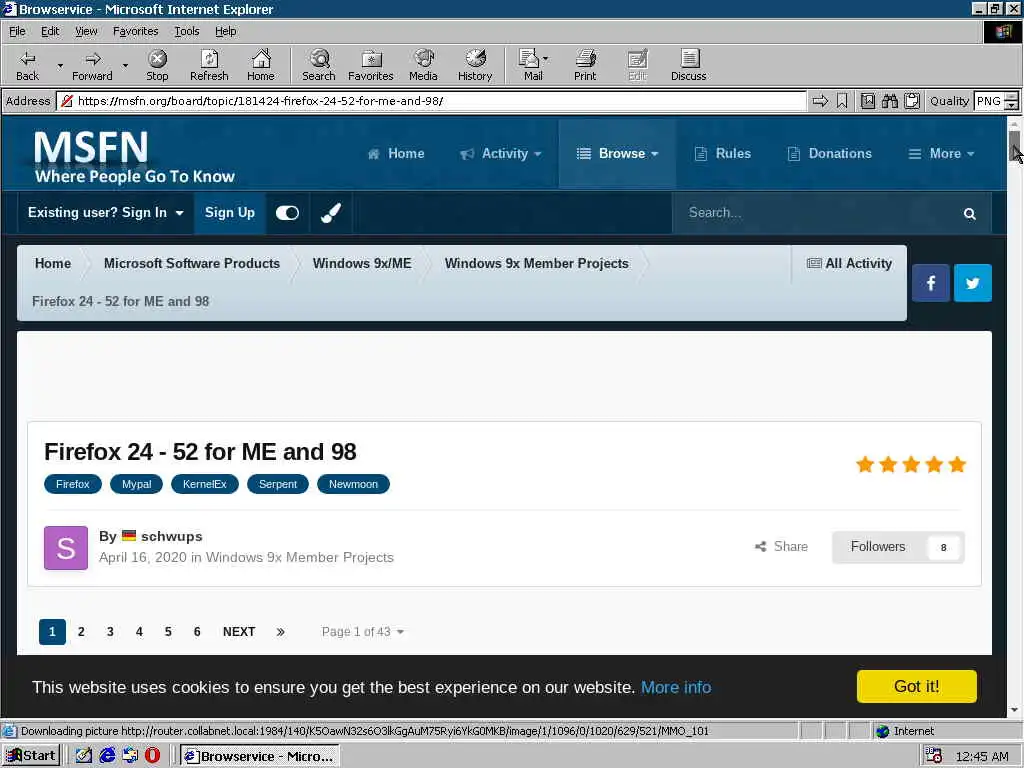Open the More info cookie link

coord(676,687)
